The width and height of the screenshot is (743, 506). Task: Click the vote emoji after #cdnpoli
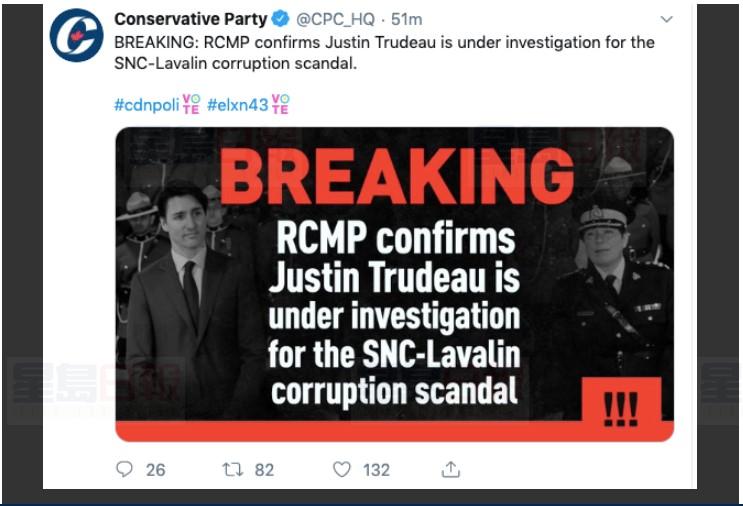point(191,104)
